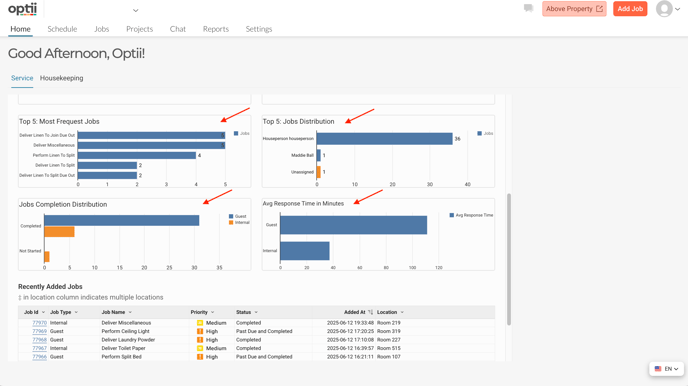Viewport: 688px width, 386px height.
Task: Click the vertical dashboard scrollbar
Action: pos(509,259)
